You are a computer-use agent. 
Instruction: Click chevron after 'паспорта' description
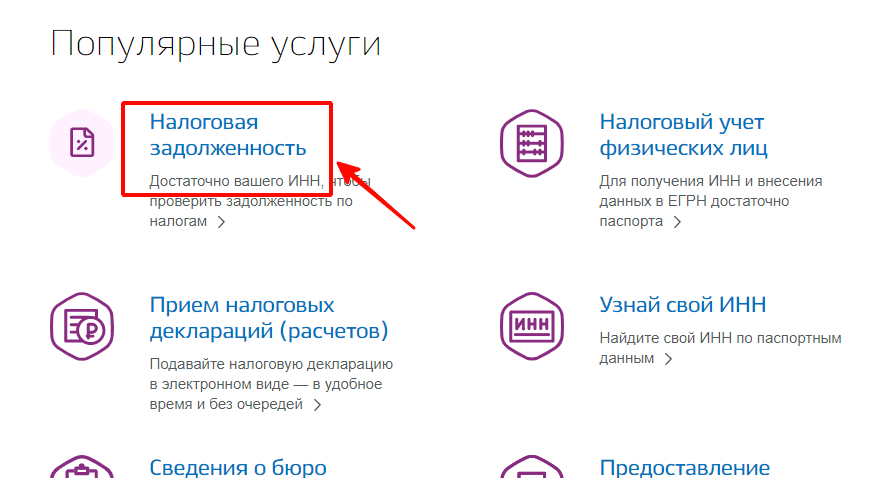tap(677, 222)
